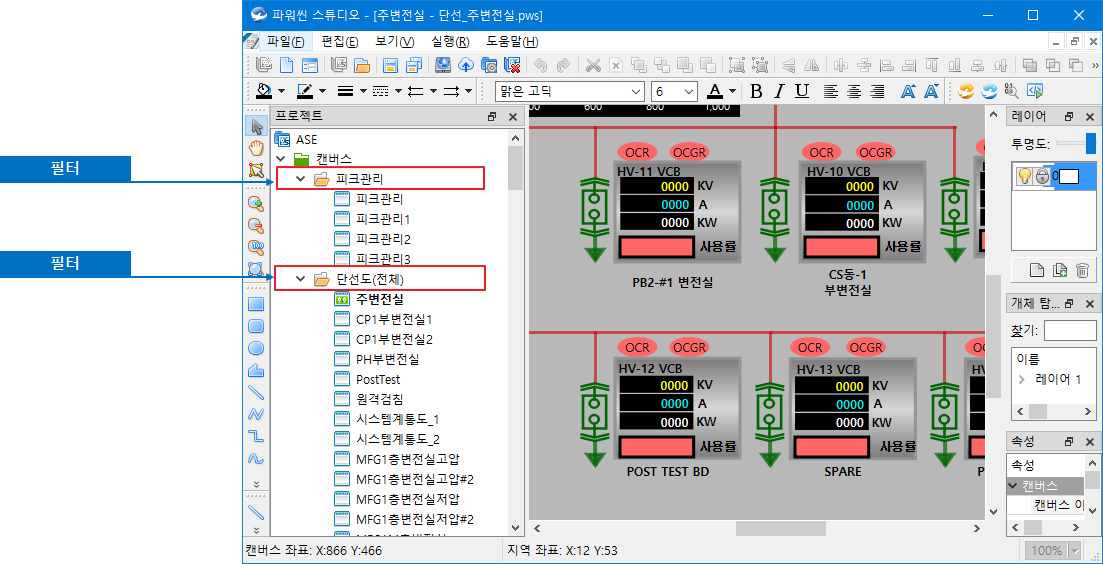This screenshot has width=1103, height=564.
Task: Click the cut scissors icon
Action: coord(593,66)
